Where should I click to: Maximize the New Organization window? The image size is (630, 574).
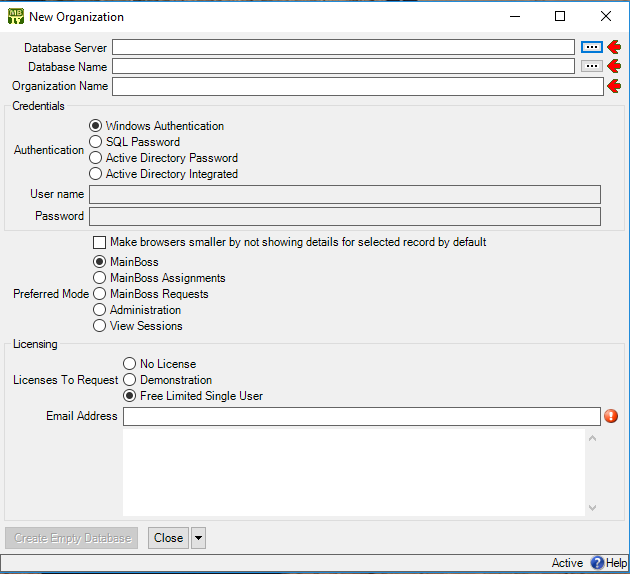[x=560, y=16]
